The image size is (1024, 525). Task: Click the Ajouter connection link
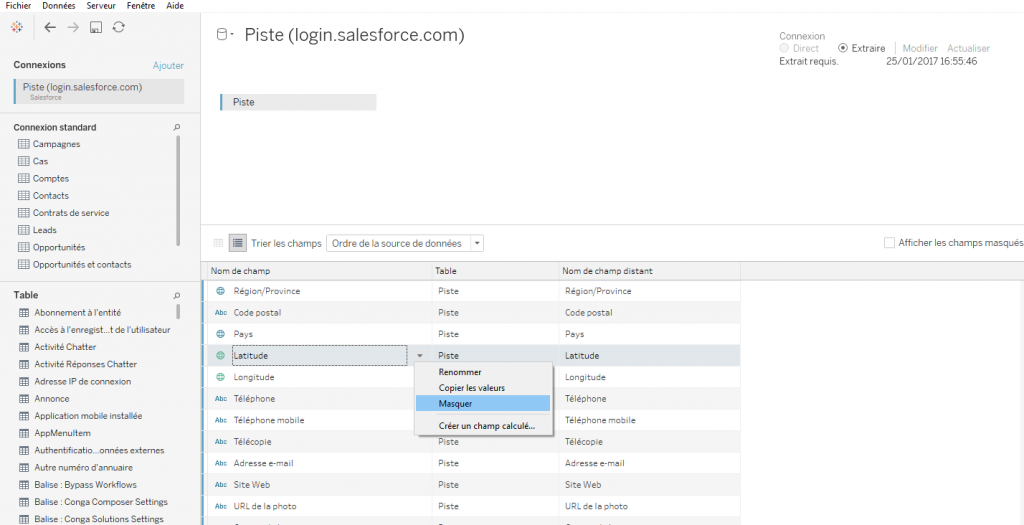pyautogui.click(x=168, y=65)
